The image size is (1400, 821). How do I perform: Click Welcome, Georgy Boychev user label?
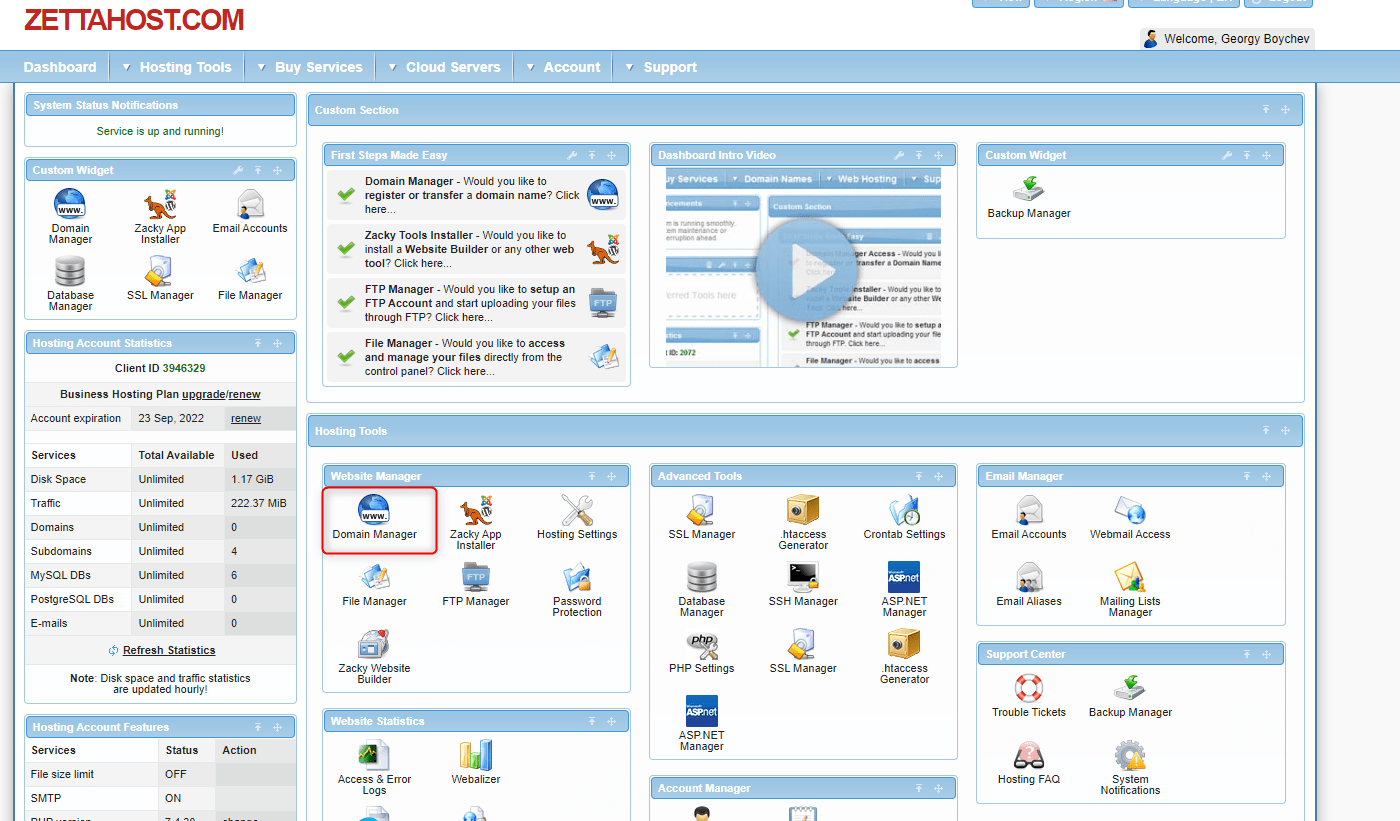(1238, 39)
